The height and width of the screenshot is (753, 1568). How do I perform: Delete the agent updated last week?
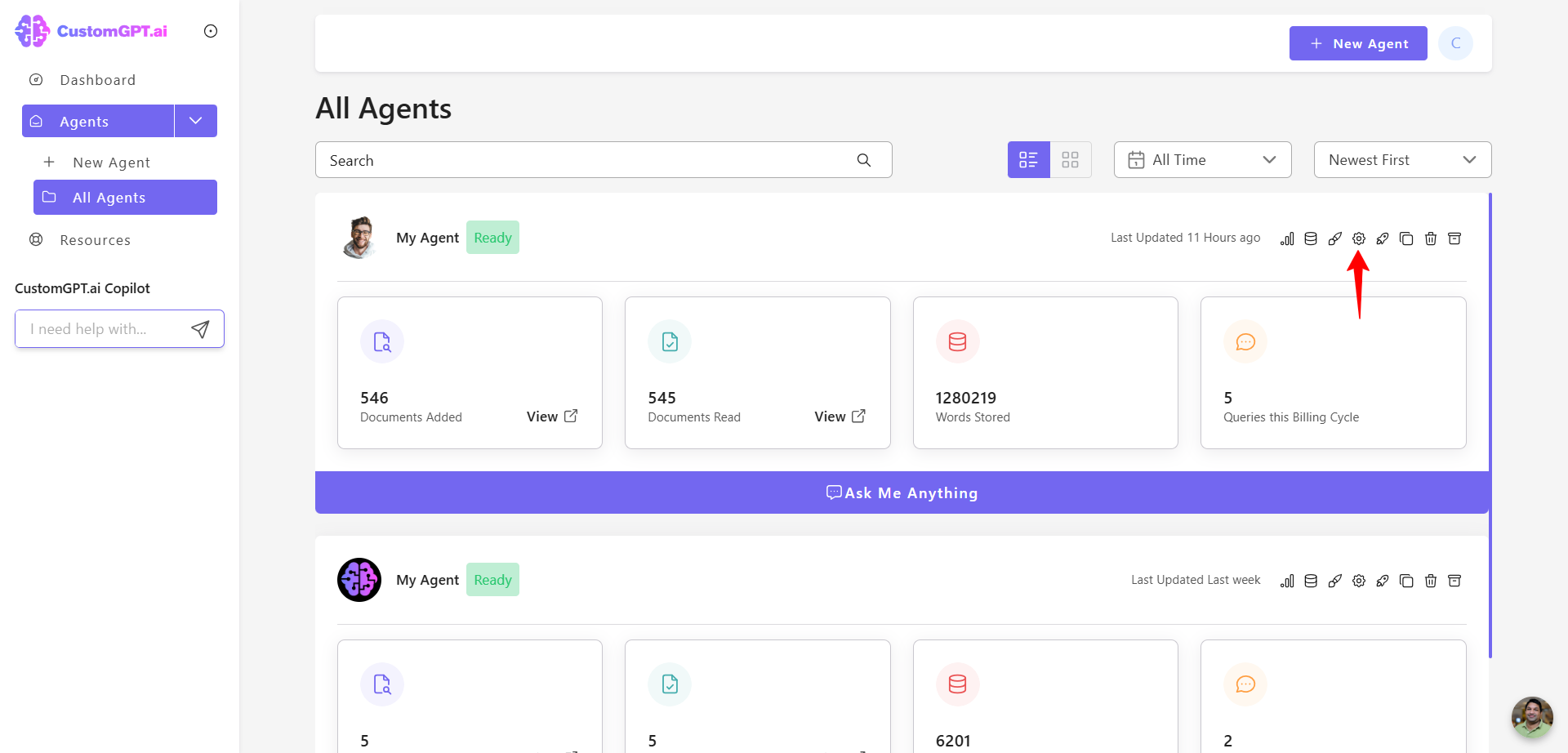pyautogui.click(x=1431, y=581)
